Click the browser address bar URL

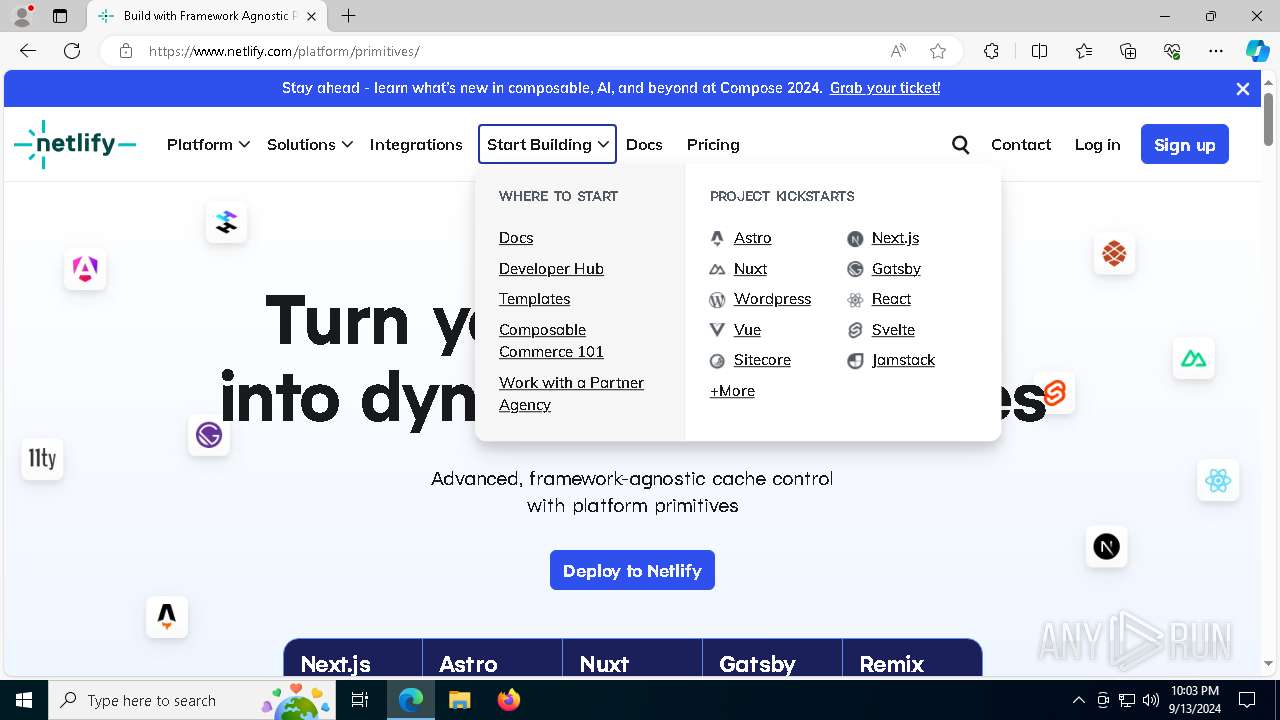(x=284, y=51)
